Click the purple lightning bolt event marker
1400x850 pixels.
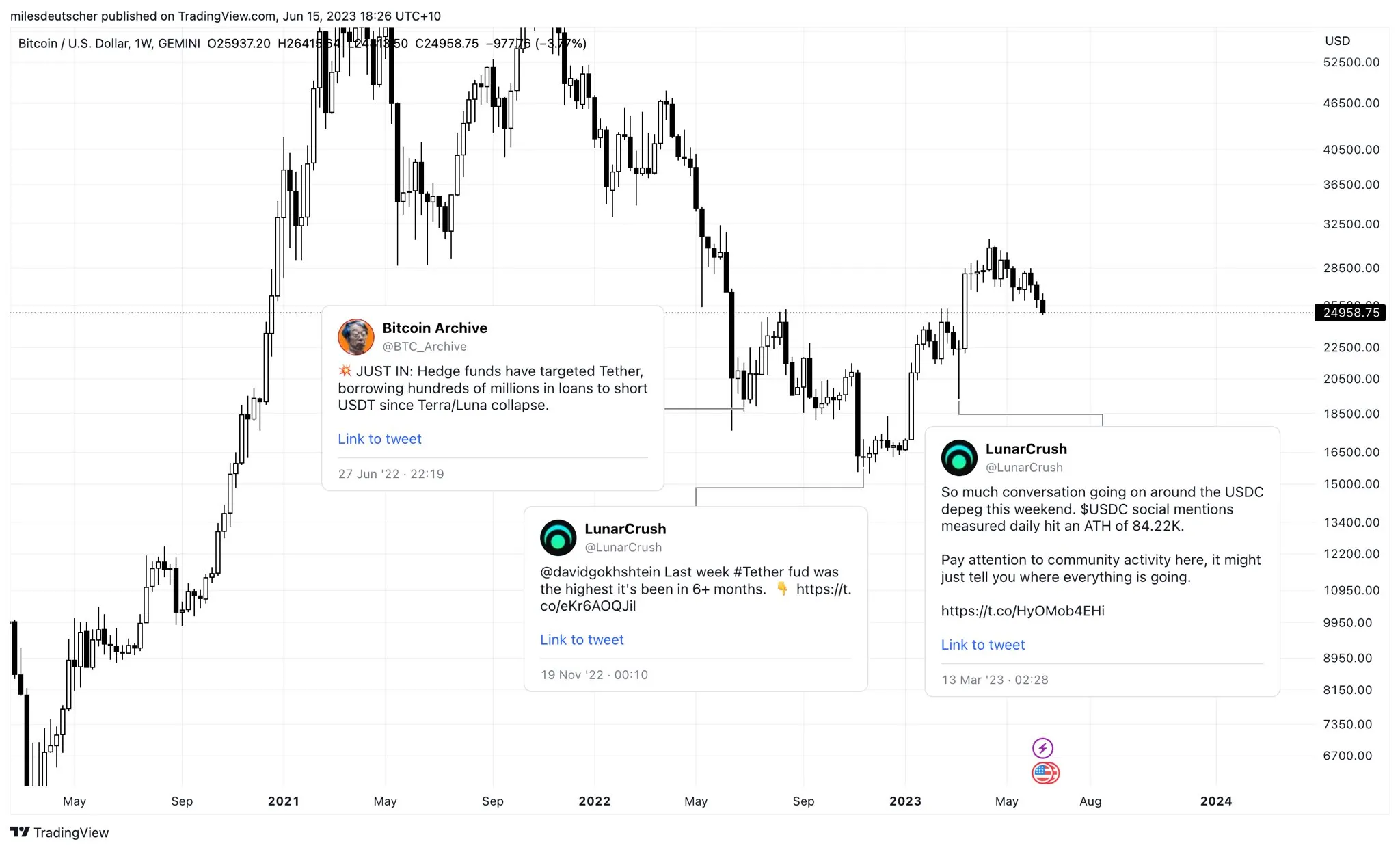click(x=1042, y=747)
